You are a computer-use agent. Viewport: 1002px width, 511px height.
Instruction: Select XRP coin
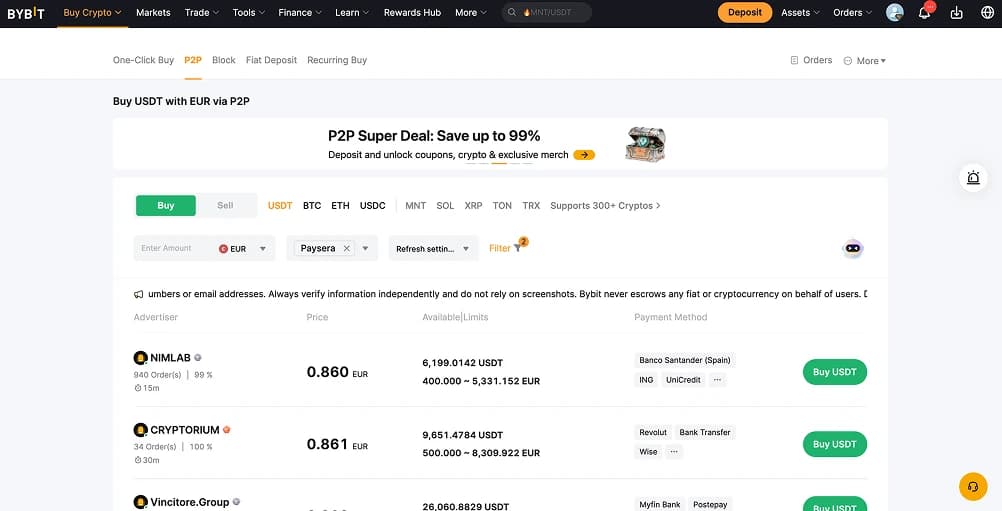473,206
